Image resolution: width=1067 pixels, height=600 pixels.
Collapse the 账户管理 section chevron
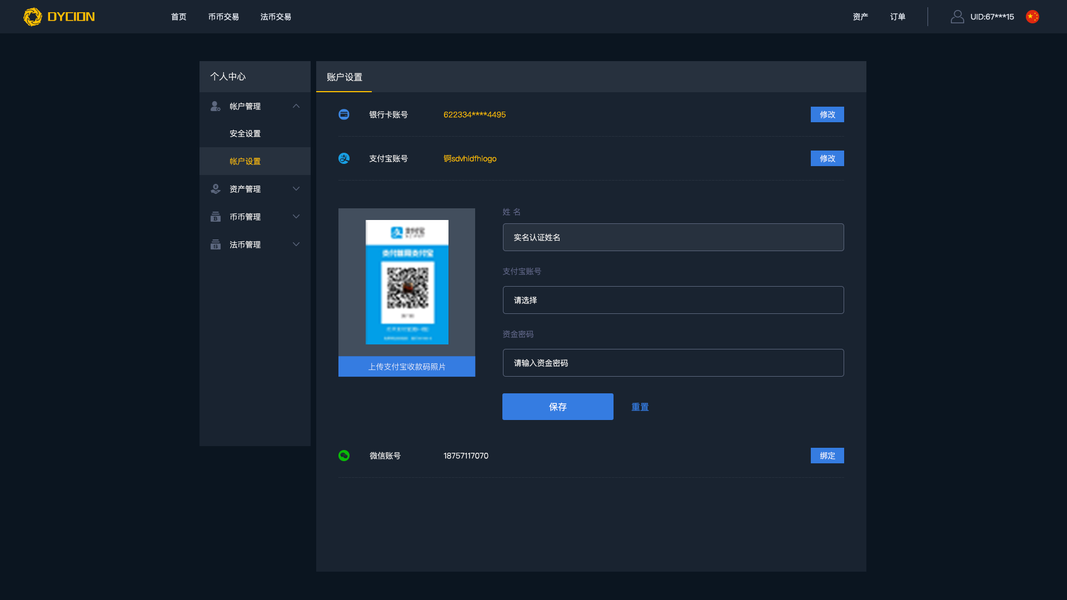point(296,106)
